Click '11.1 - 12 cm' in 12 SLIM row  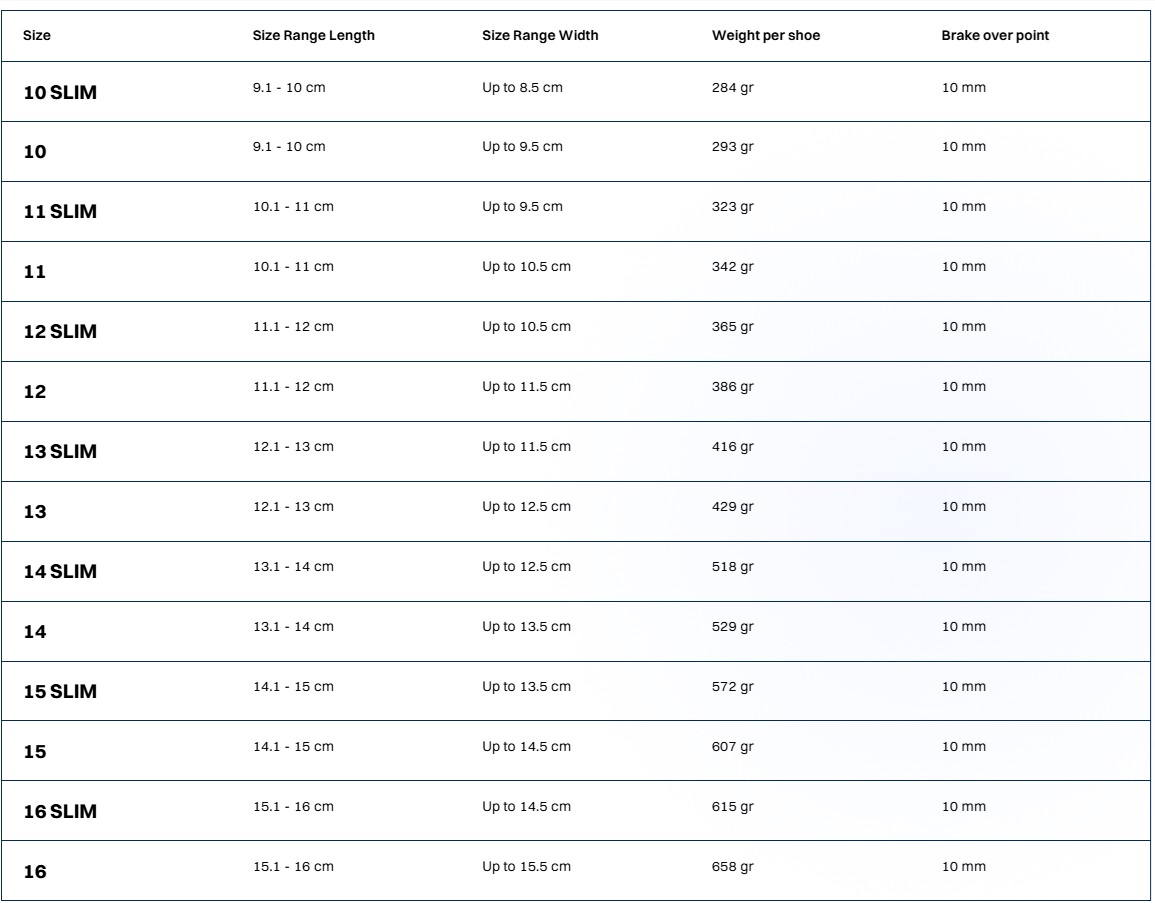click(293, 327)
